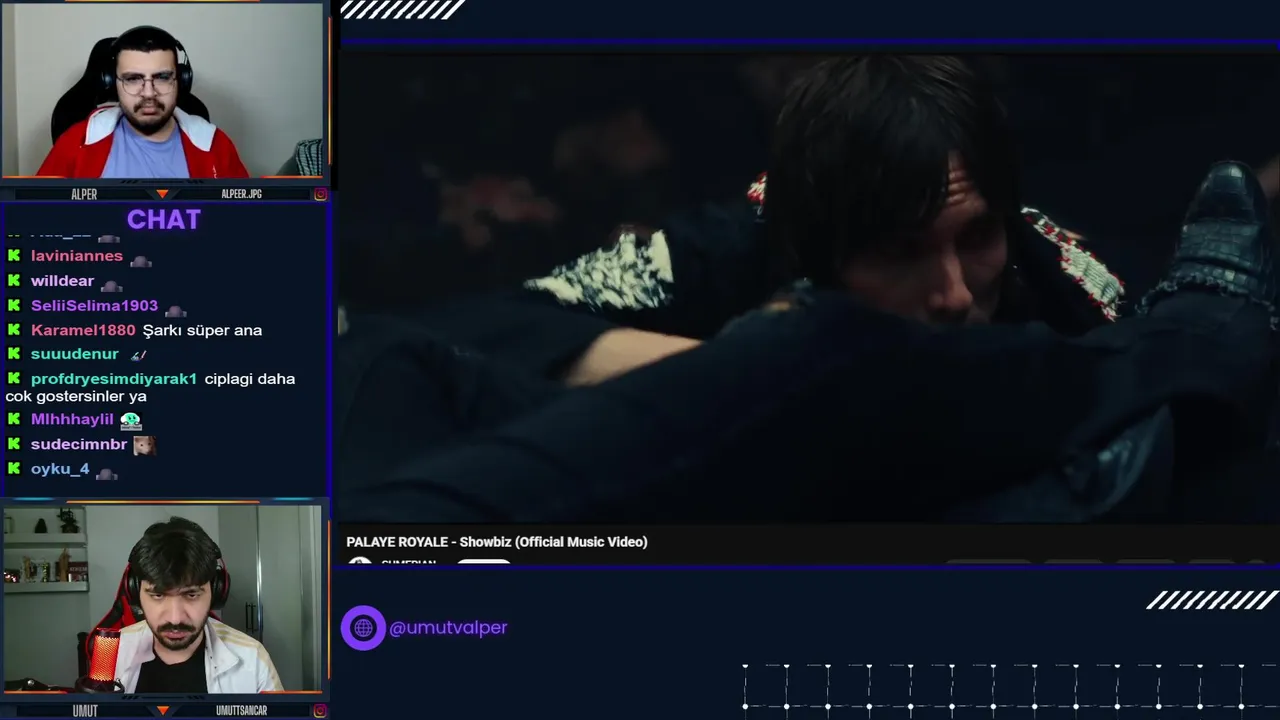The width and height of the screenshot is (1280, 720).
Task: Open laviniannes' chat profile
Action: [x=77, y=256]
